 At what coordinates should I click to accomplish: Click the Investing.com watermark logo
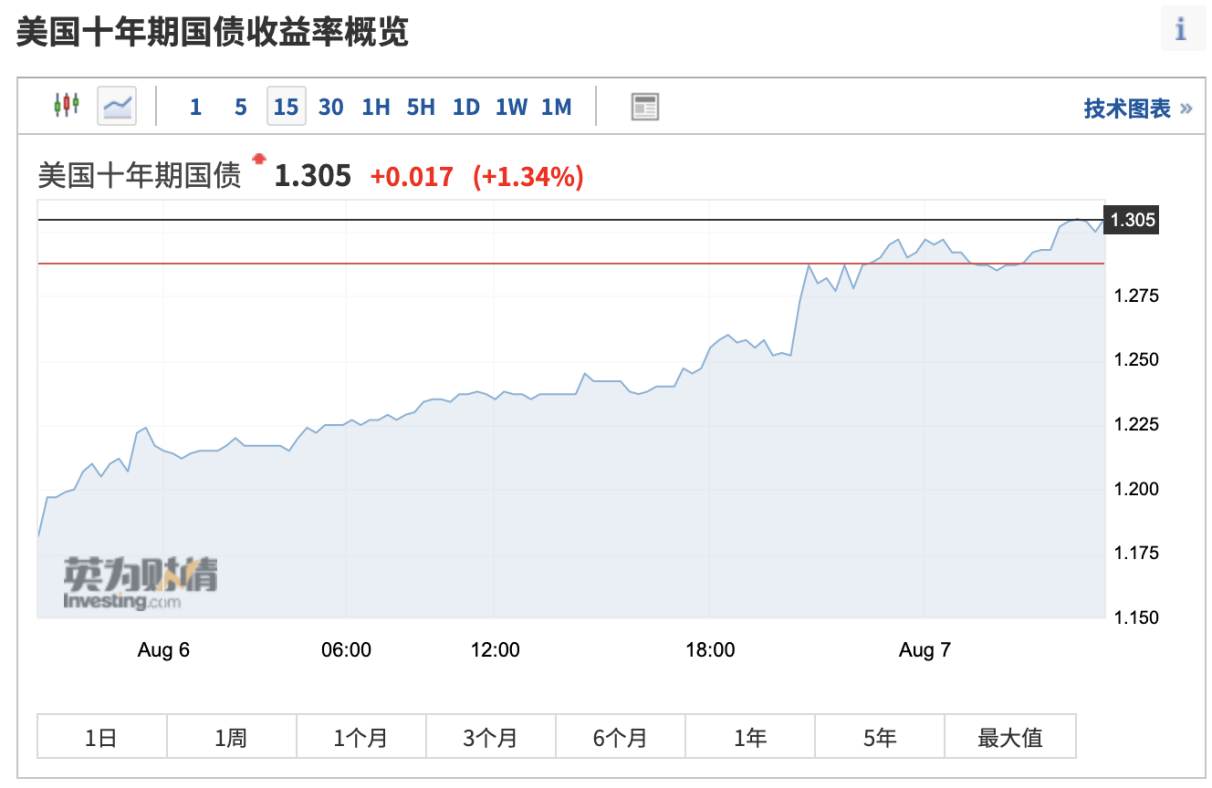point(139,583)
